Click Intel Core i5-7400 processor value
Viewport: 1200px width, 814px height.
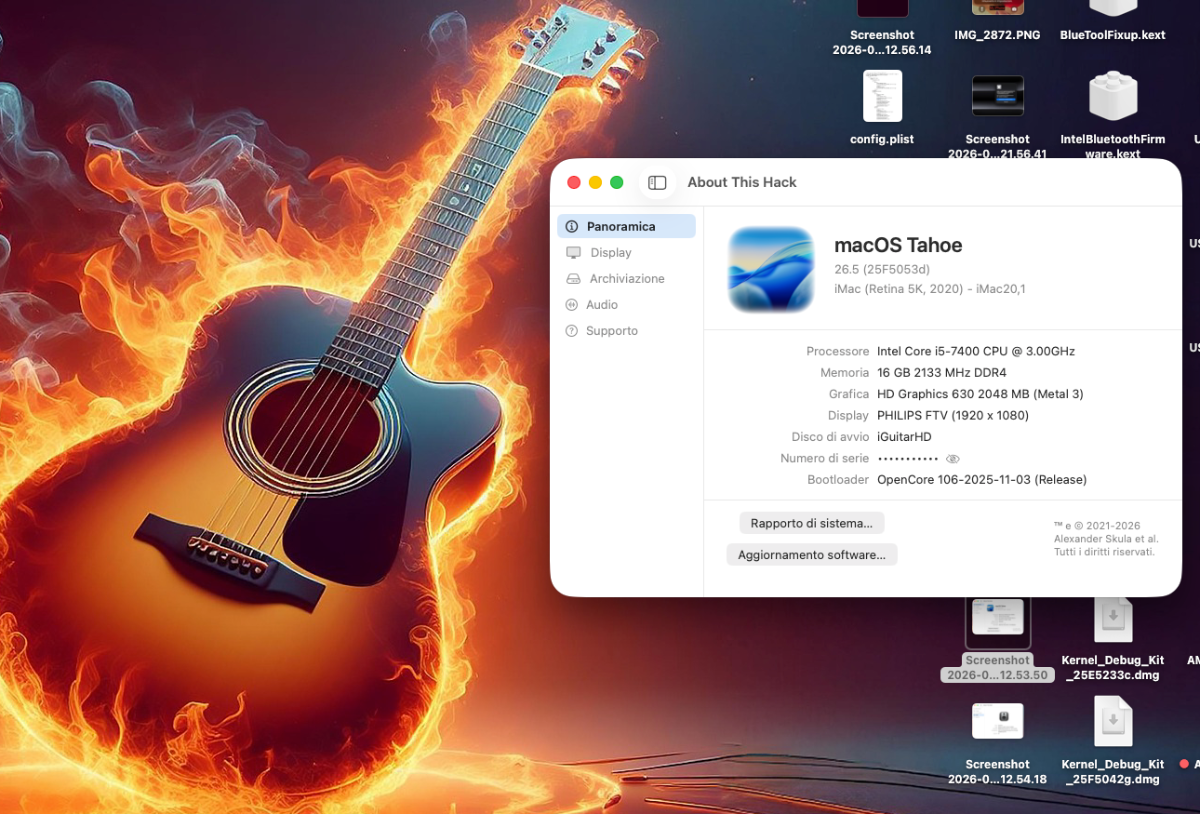point(976,351)
